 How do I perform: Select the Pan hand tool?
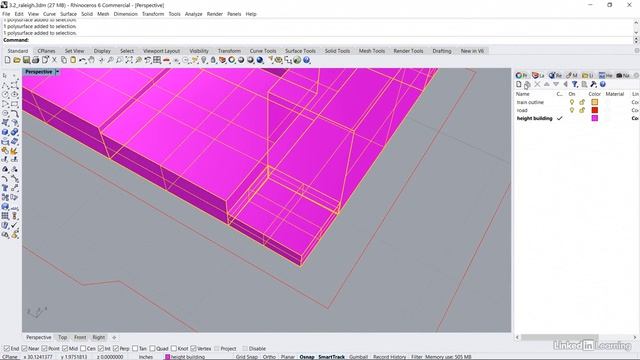coord(91,60)
